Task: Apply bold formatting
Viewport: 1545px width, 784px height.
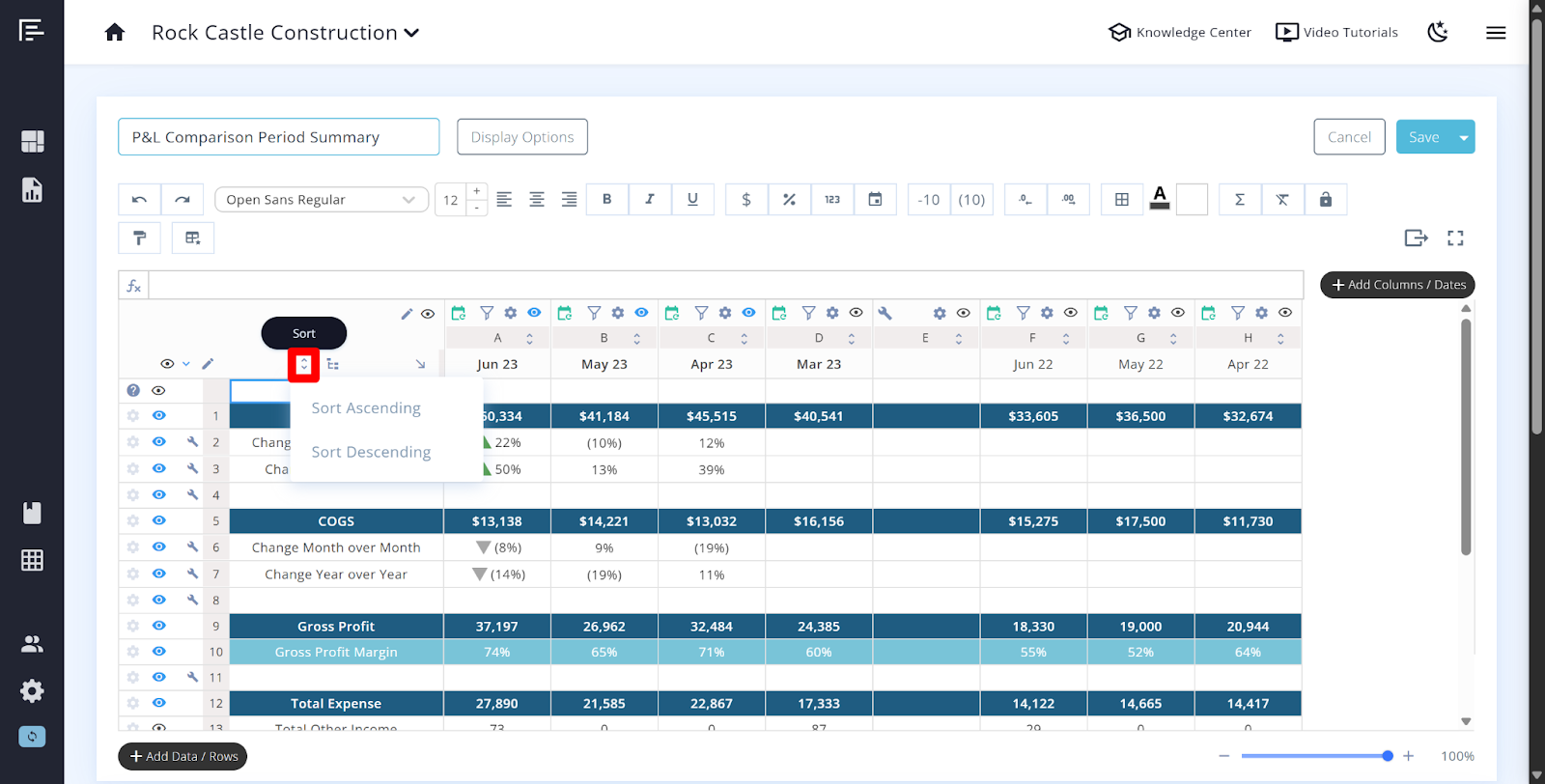Action: [x=607, y=200]
